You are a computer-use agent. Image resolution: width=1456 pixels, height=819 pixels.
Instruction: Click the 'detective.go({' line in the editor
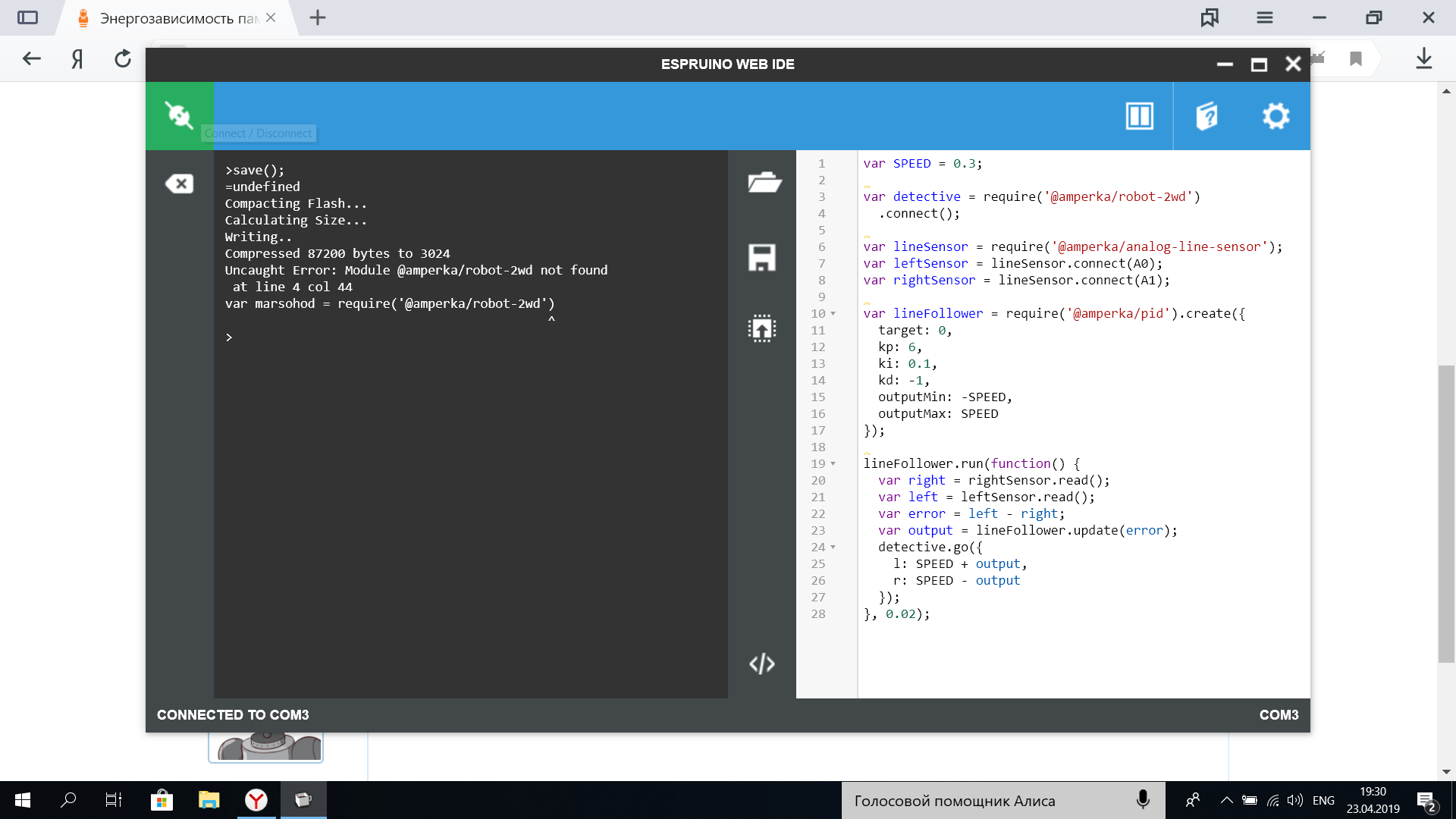[x=930, y=547]
